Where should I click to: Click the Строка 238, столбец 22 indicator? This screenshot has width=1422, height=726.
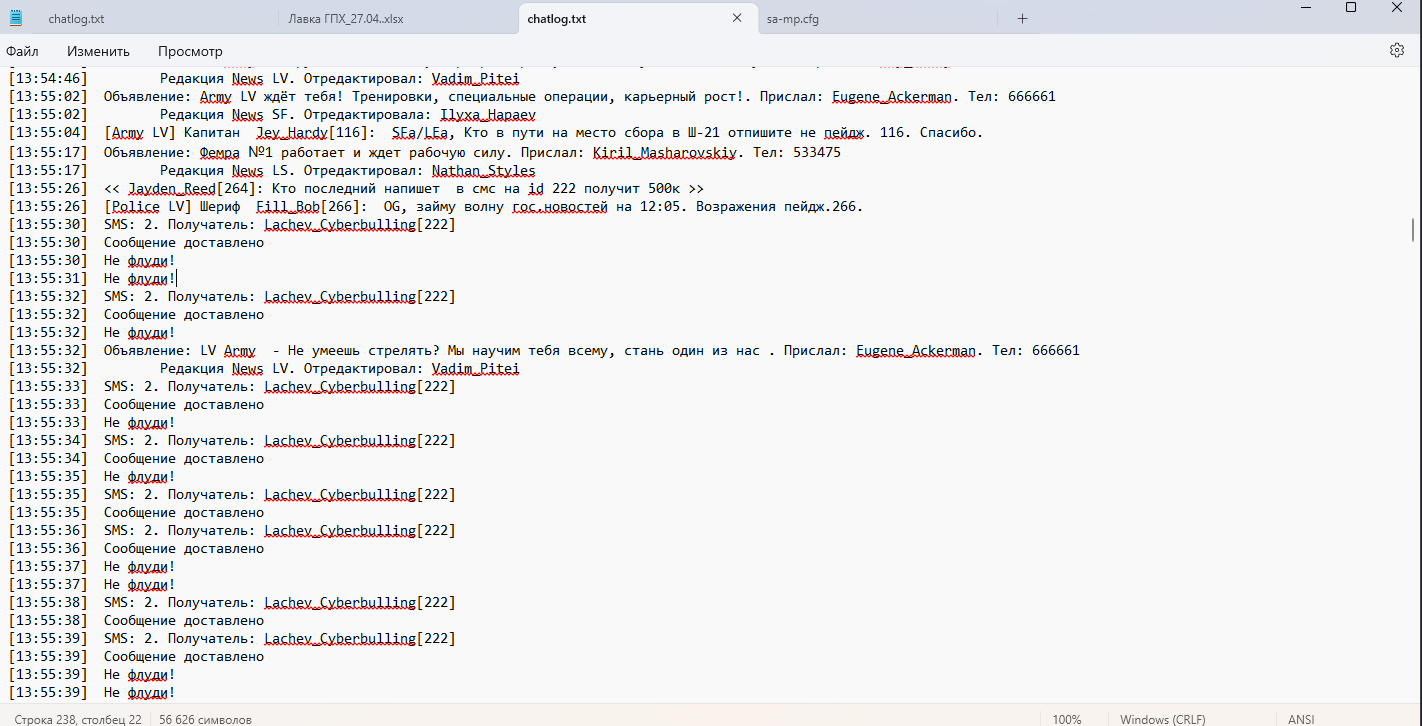coord(78,719)
